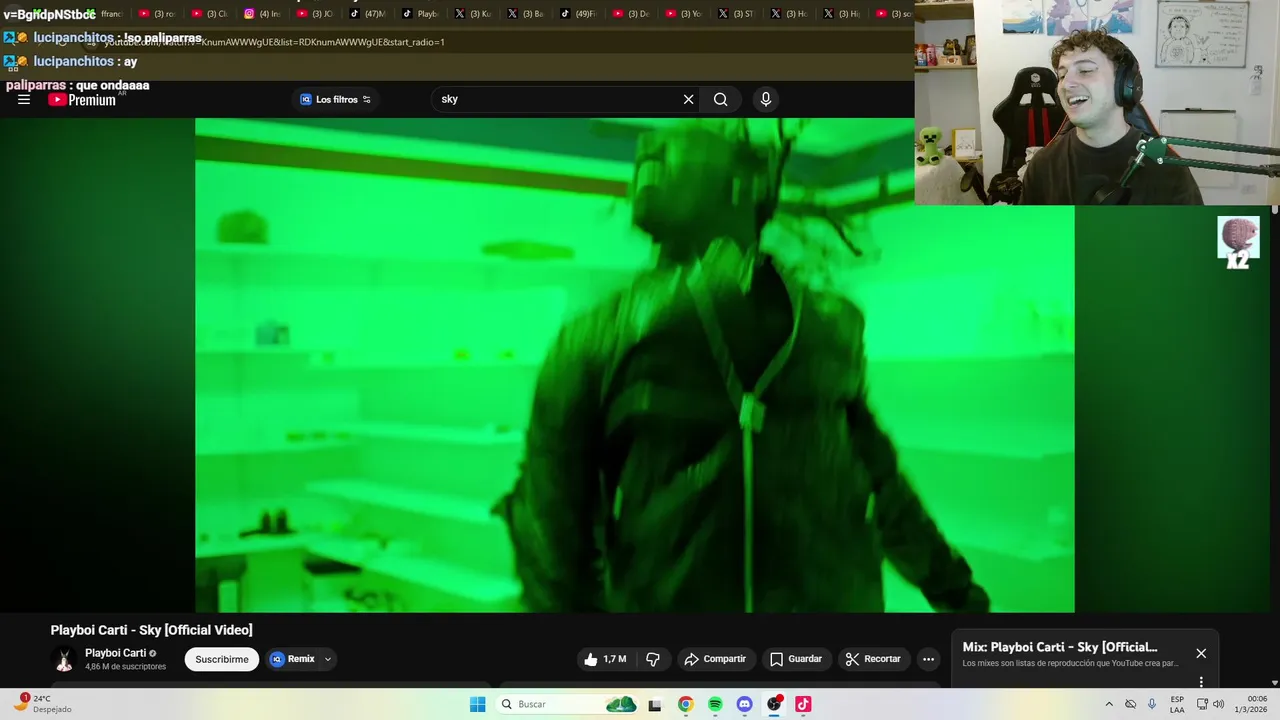Open Playboi Carti channel avatar
Screen dimensions: 1280x720
coord(64,659)
